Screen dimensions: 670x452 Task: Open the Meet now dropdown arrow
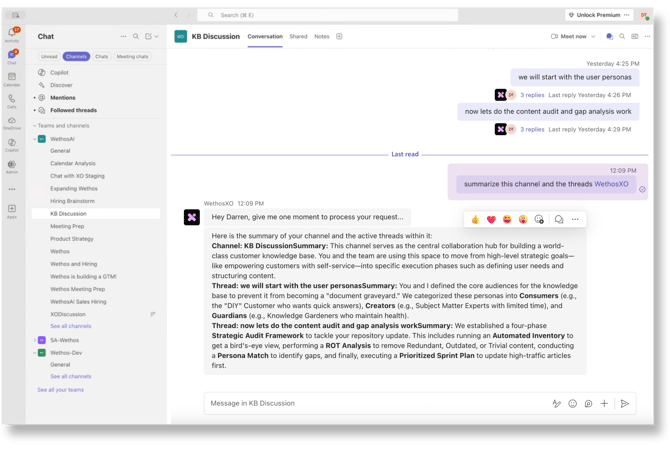(x=593, y=36)
